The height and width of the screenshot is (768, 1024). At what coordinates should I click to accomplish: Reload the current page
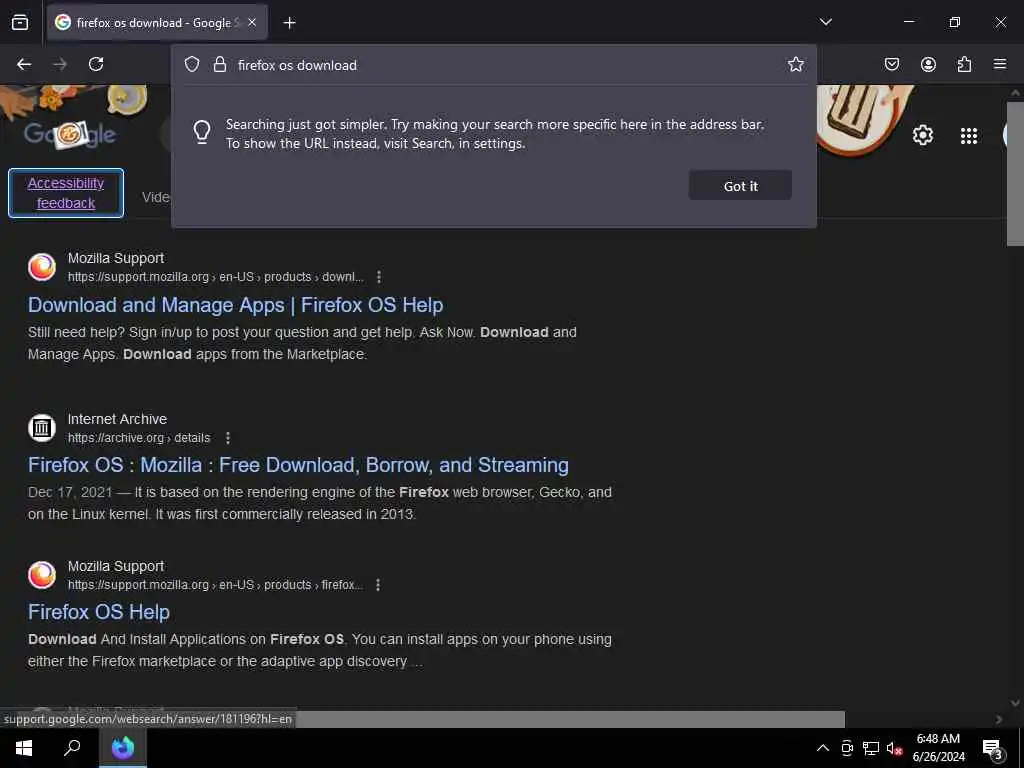pos(96,64)
